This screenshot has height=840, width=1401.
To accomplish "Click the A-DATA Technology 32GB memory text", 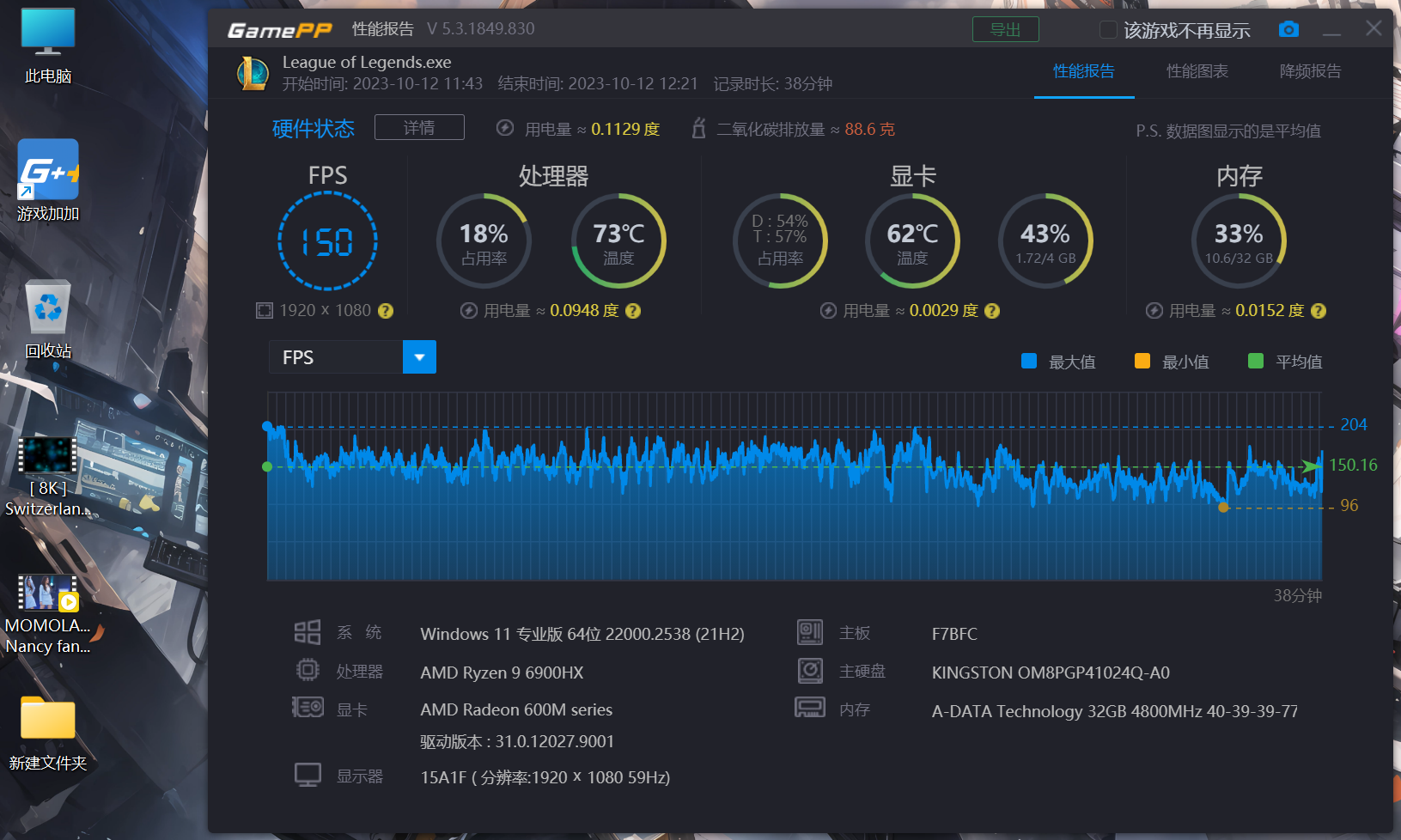I will tap(1115, 711).
